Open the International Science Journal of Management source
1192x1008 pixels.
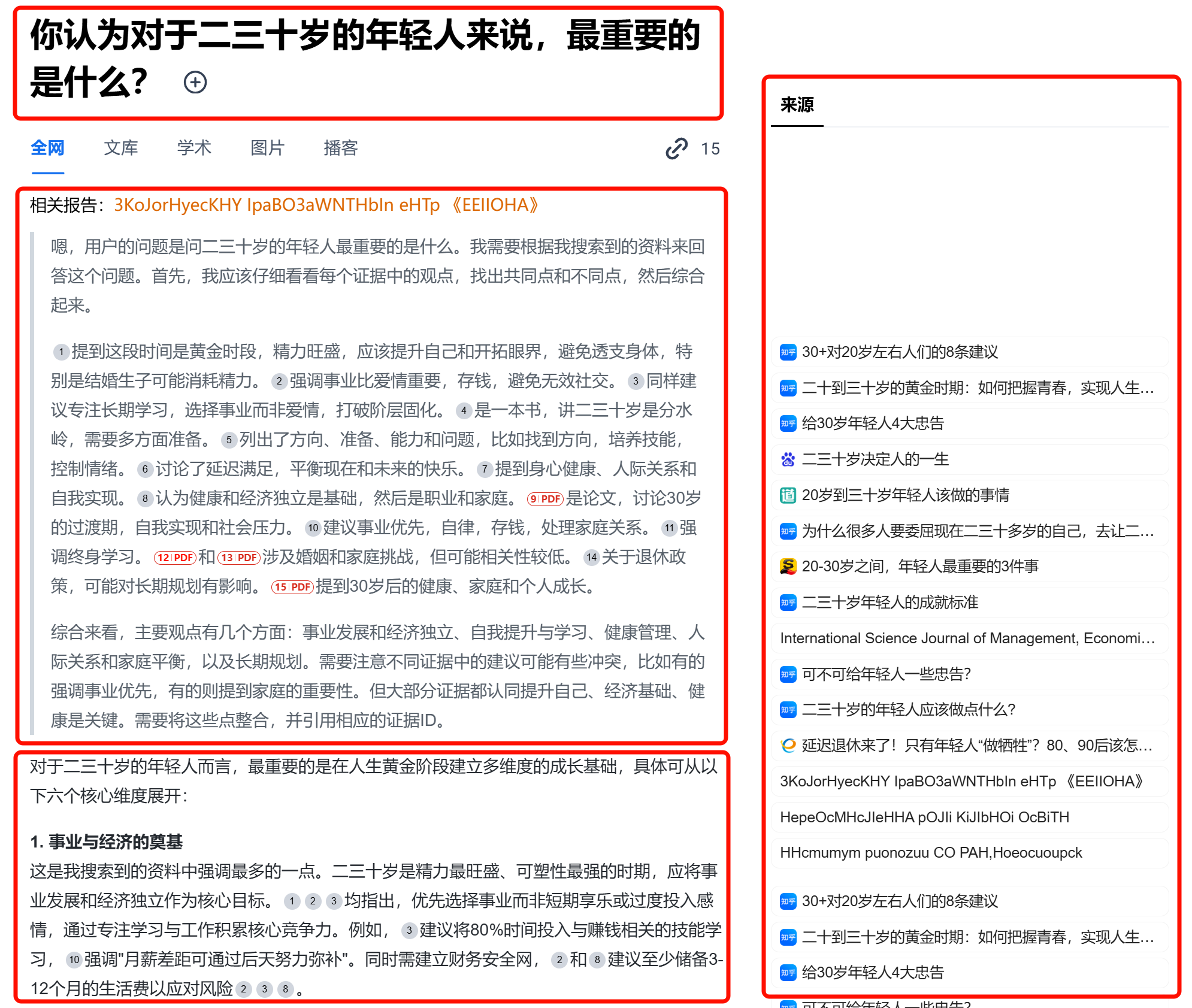point(970,638)
